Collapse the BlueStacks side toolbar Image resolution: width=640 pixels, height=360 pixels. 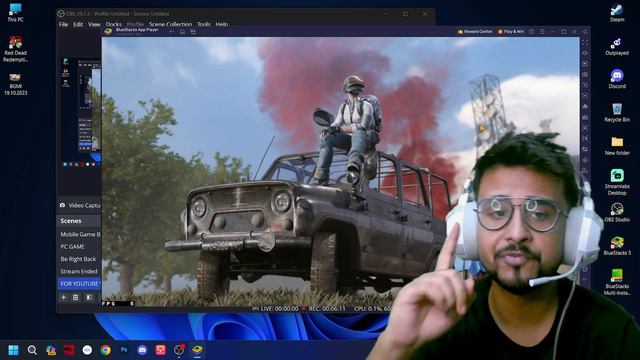[585, 31]
